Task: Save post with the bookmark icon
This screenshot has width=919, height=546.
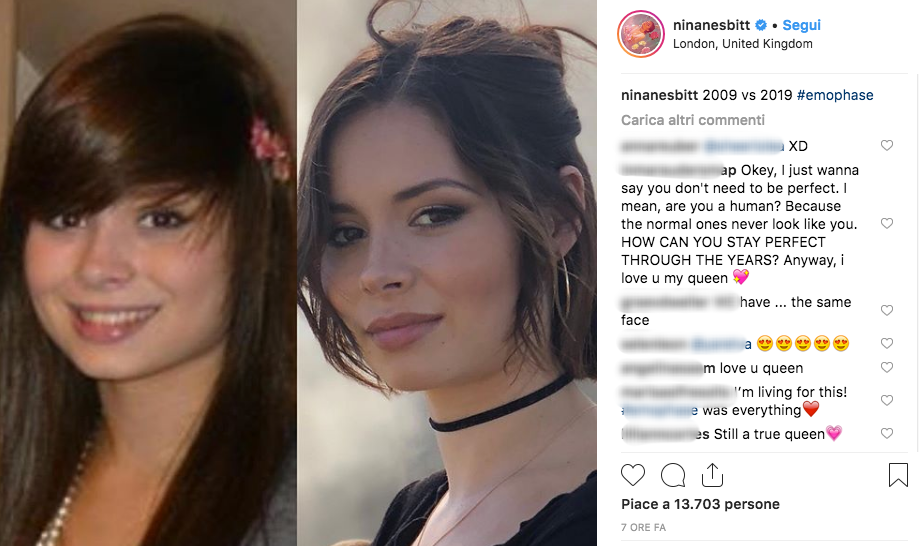Action: click(898, 475)
